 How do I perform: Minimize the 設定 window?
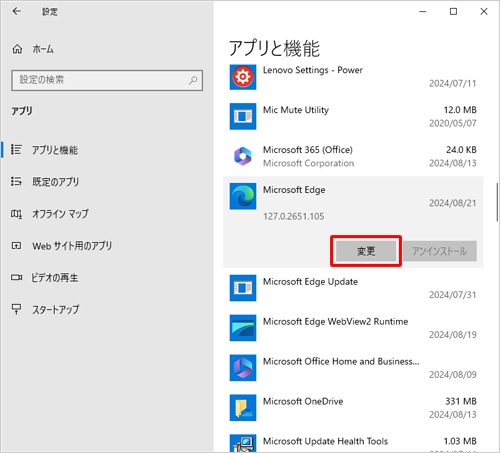(x=423, y=12)
